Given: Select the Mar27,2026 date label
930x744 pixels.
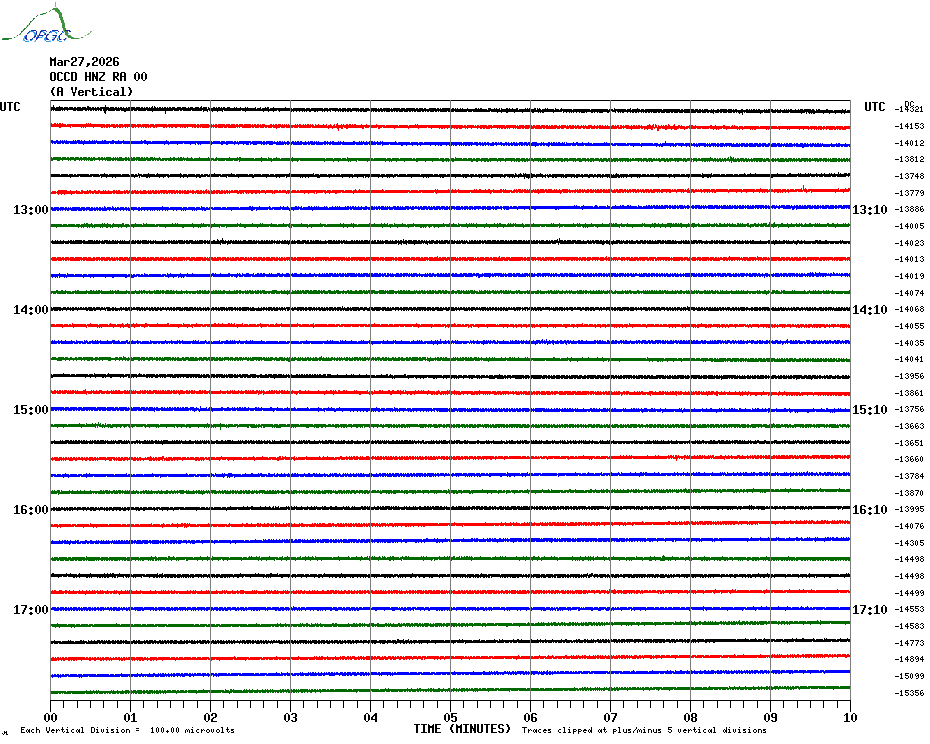Looking at the screenshot, I should (84, 62).
